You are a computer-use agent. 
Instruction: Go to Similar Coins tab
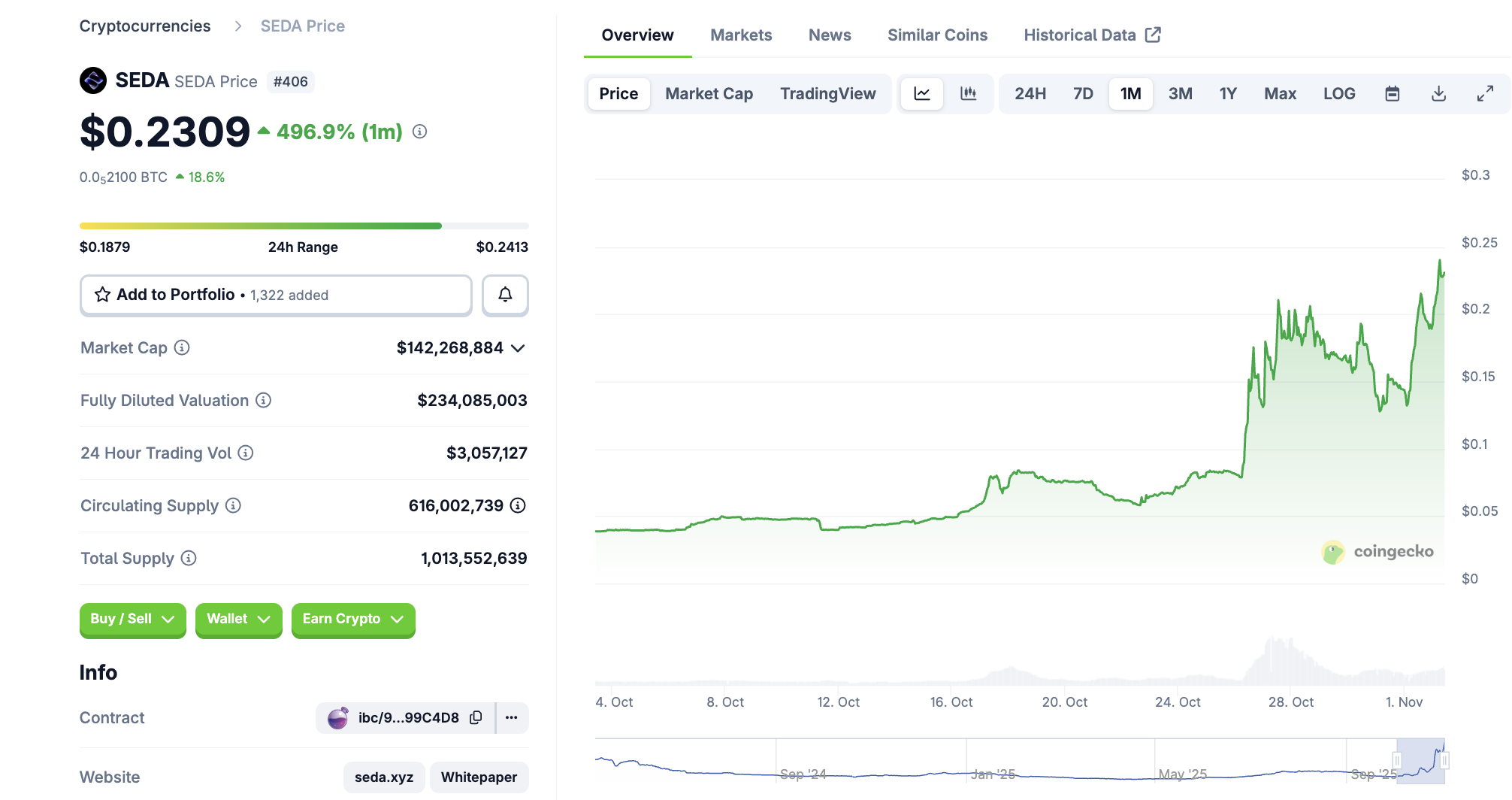(937, 35)
